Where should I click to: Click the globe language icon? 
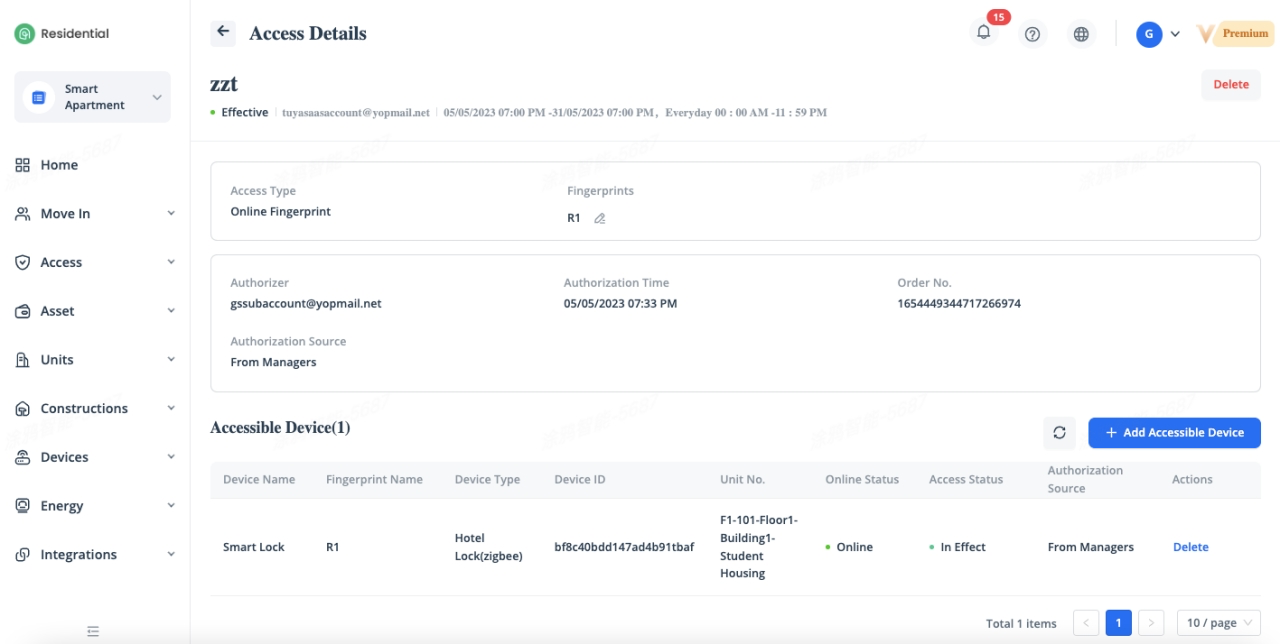point(1081,34)
